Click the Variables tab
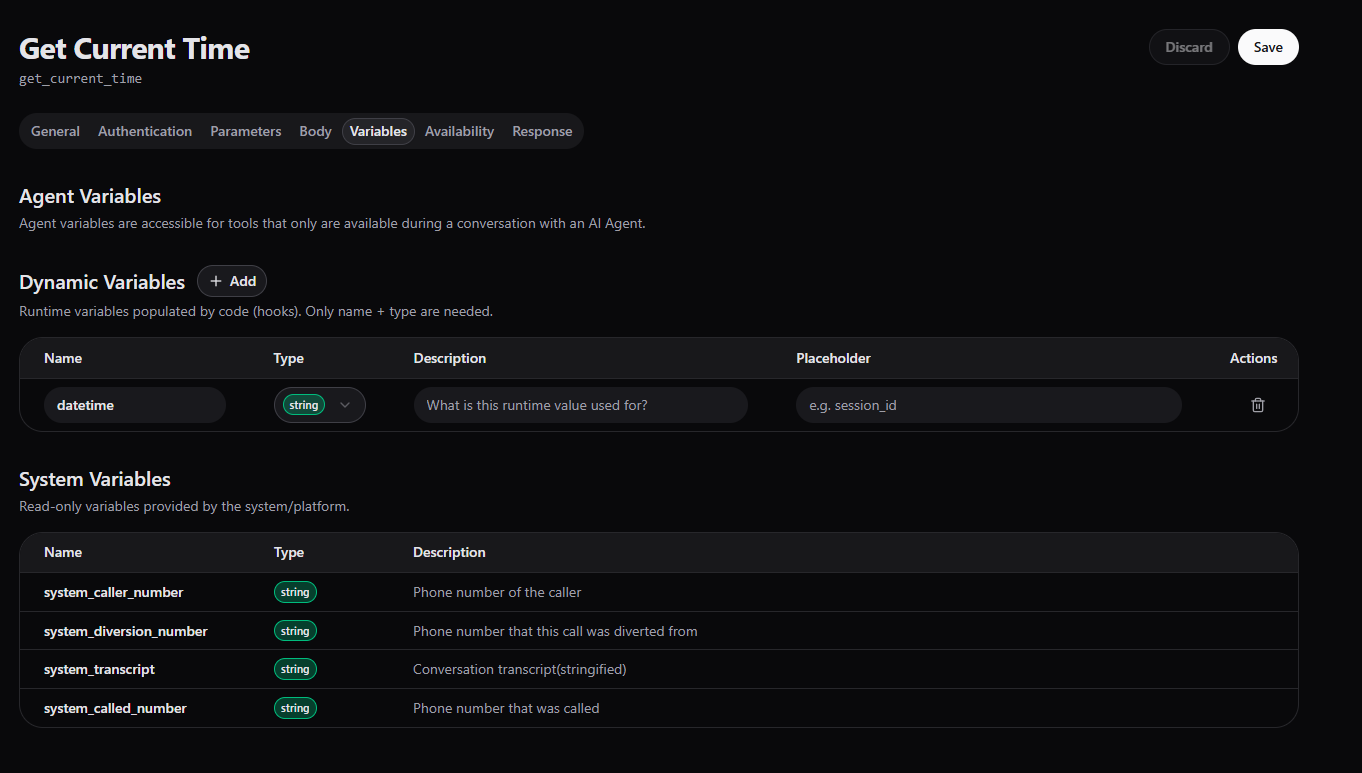Image resolution: width=1362 pixels, height=773 pixels. [x=378, y=131]
